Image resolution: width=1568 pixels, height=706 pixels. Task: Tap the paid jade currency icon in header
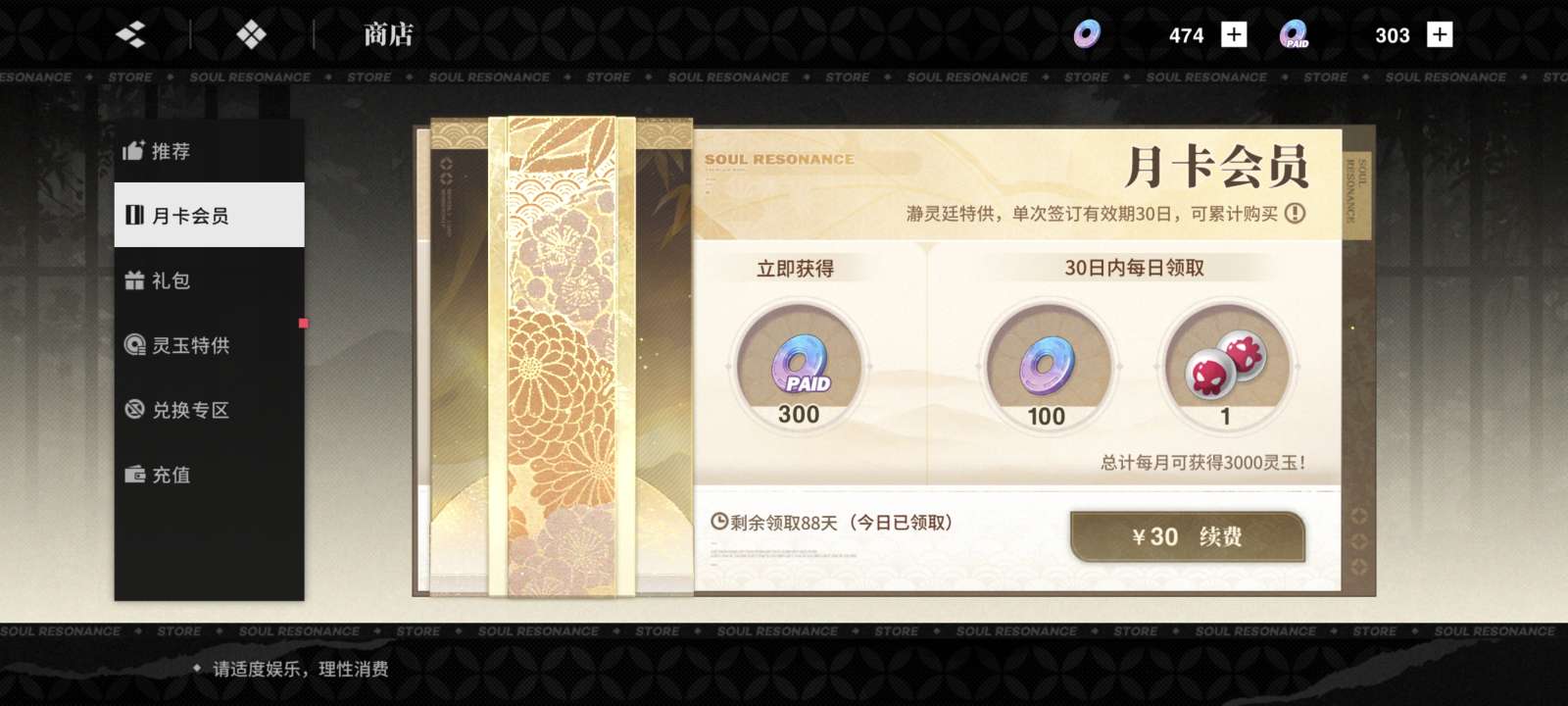pyautogui.click(x=1294, y=34)
